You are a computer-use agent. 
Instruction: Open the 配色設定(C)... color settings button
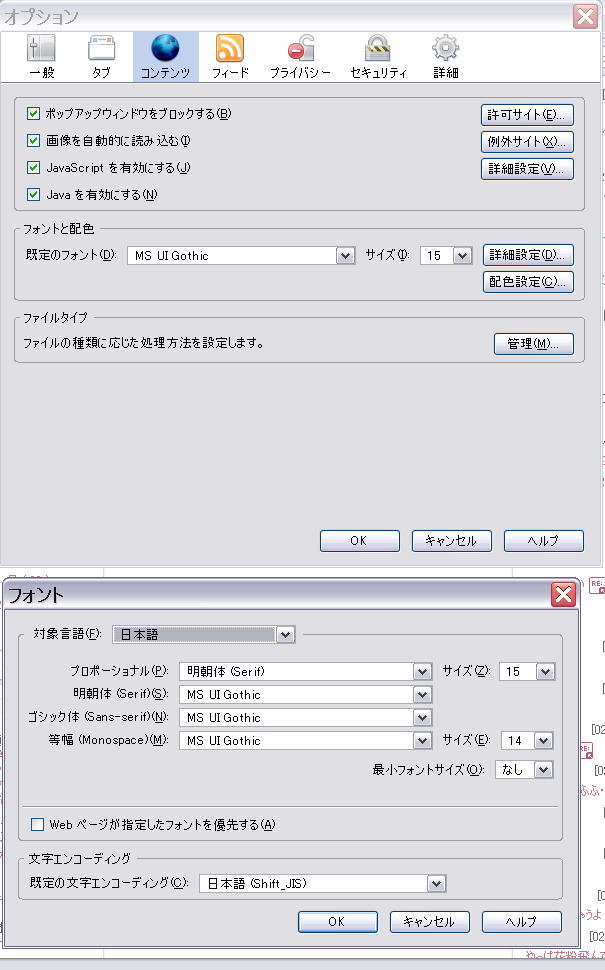tap(528, 282)
